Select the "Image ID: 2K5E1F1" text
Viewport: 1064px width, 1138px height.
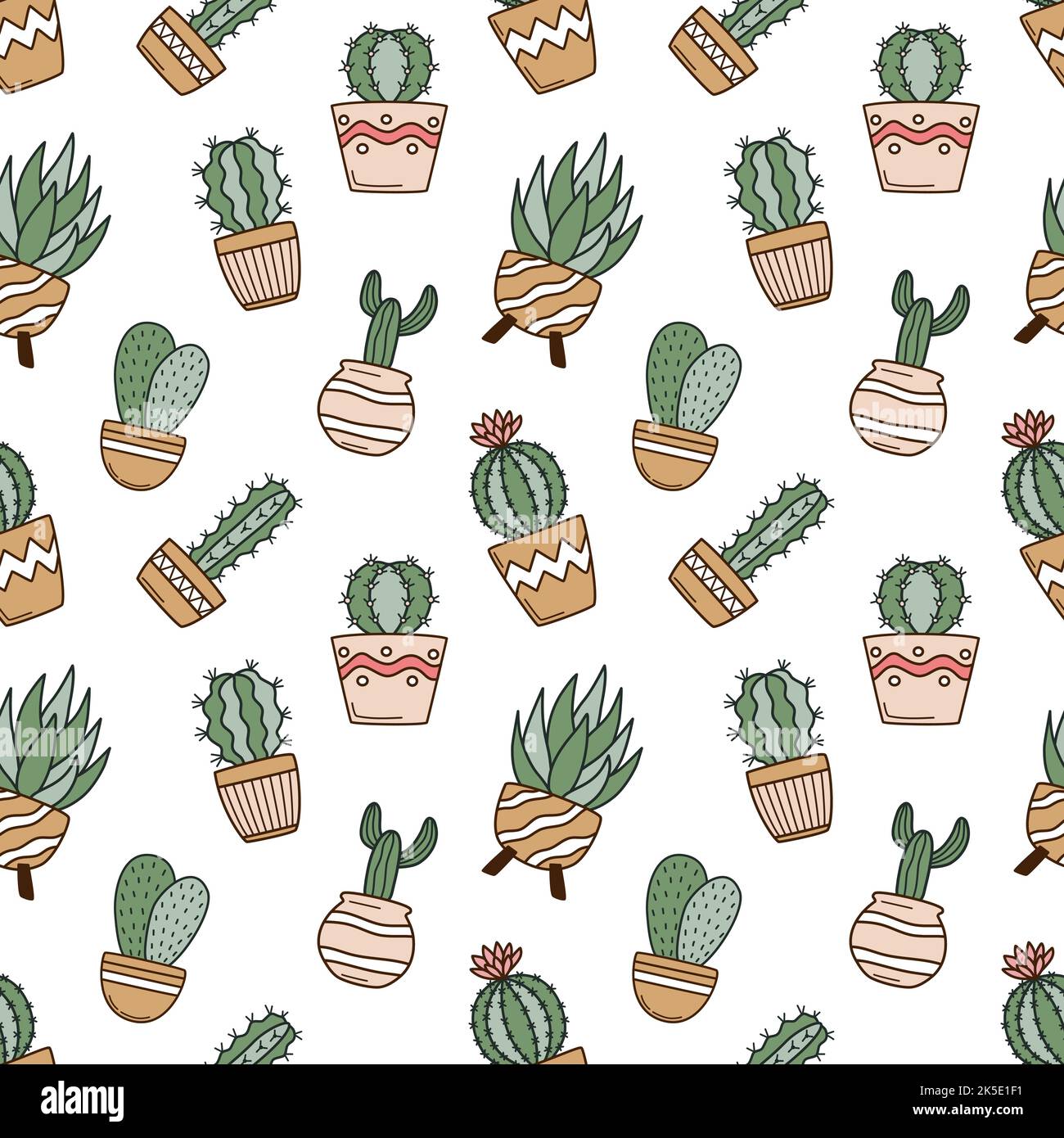972,1091
